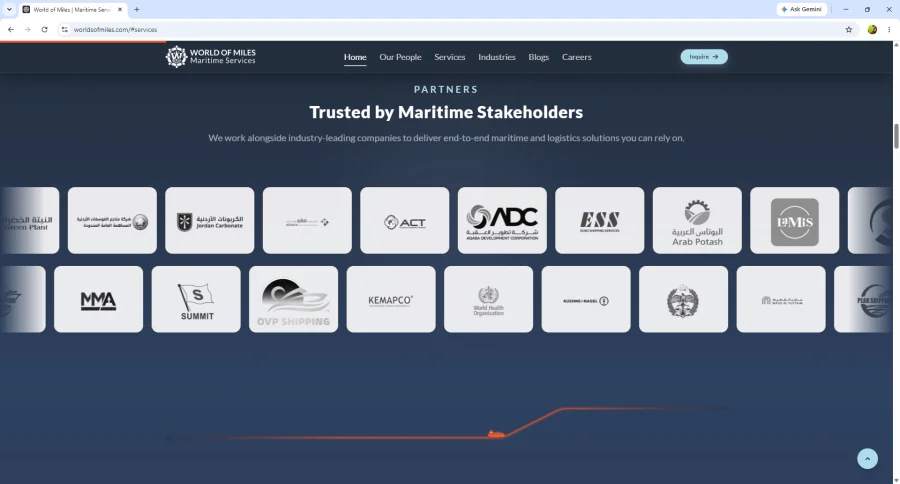
Task: Open the ESS Euro Shipping Services card
Action: click(600, 220)
